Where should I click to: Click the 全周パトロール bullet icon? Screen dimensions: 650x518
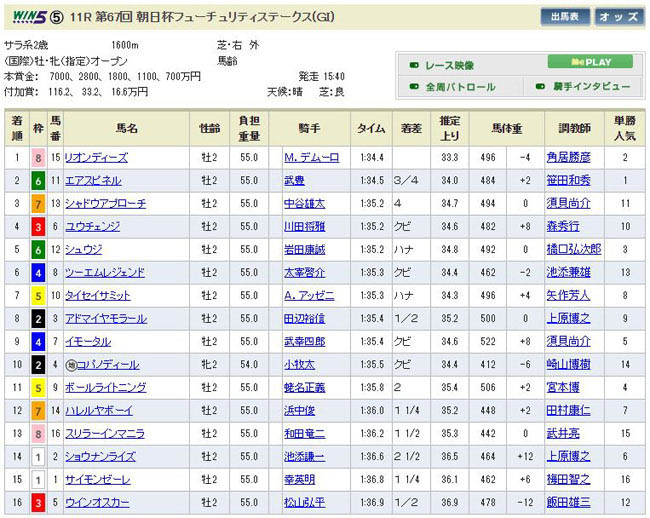tap(415, 87)
